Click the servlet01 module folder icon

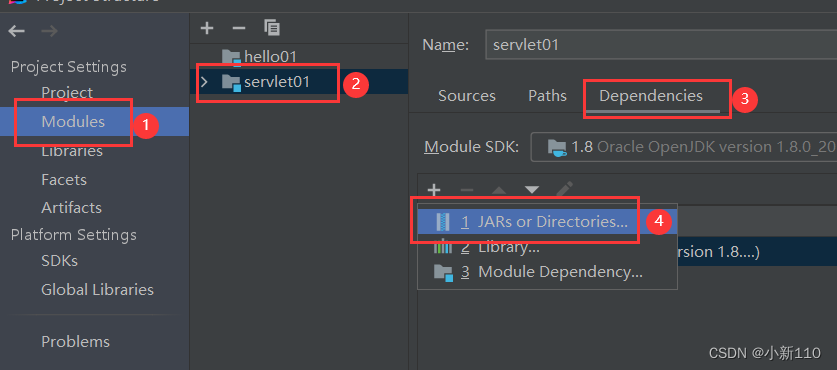(231, 82)
